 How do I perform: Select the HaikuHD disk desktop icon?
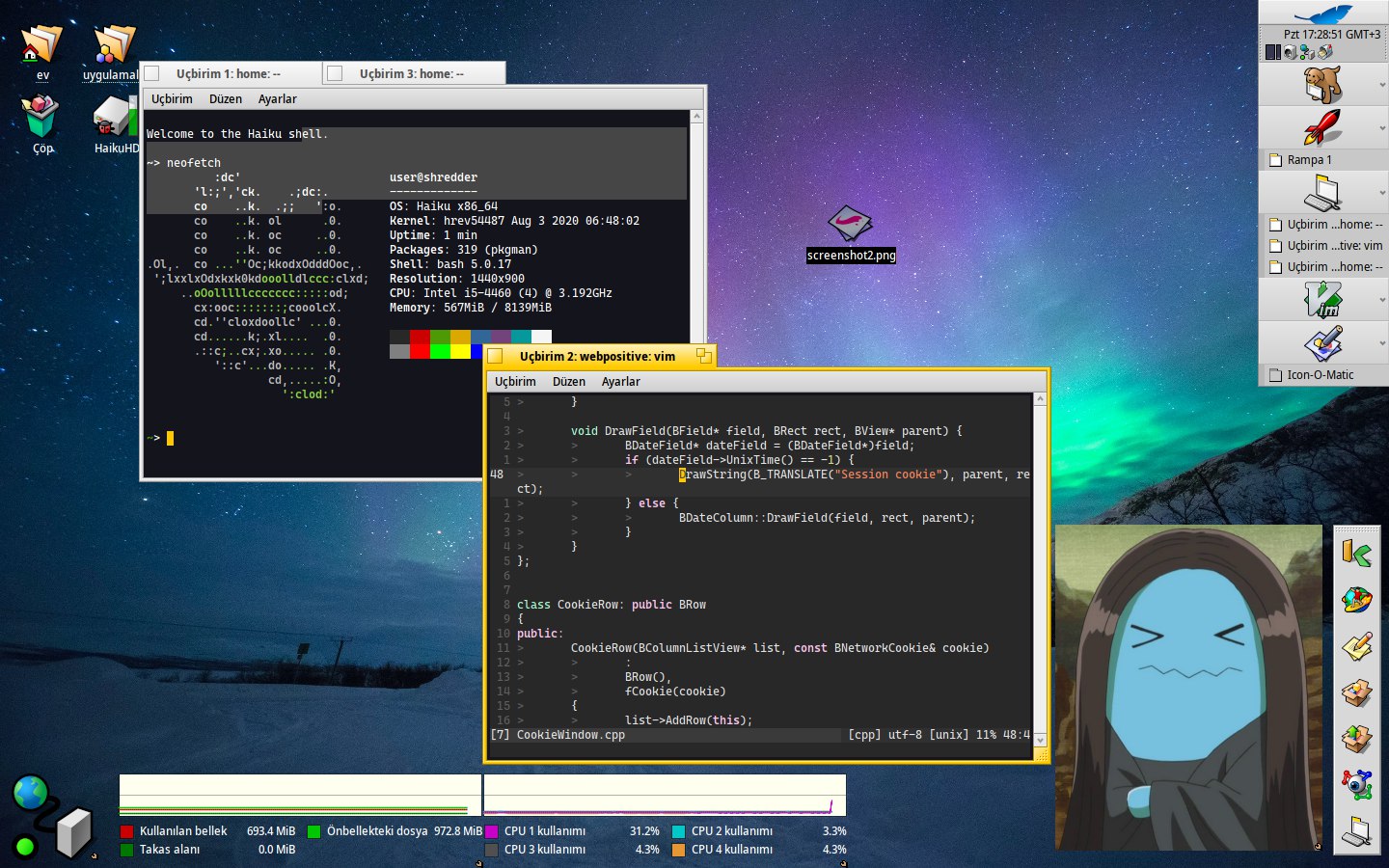click(115, 117)
